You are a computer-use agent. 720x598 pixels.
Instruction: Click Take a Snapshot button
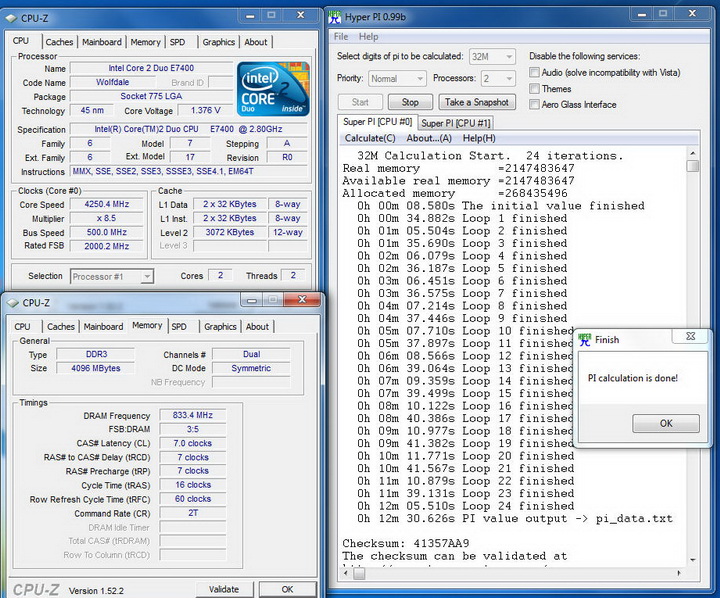[x=477, y=102]
